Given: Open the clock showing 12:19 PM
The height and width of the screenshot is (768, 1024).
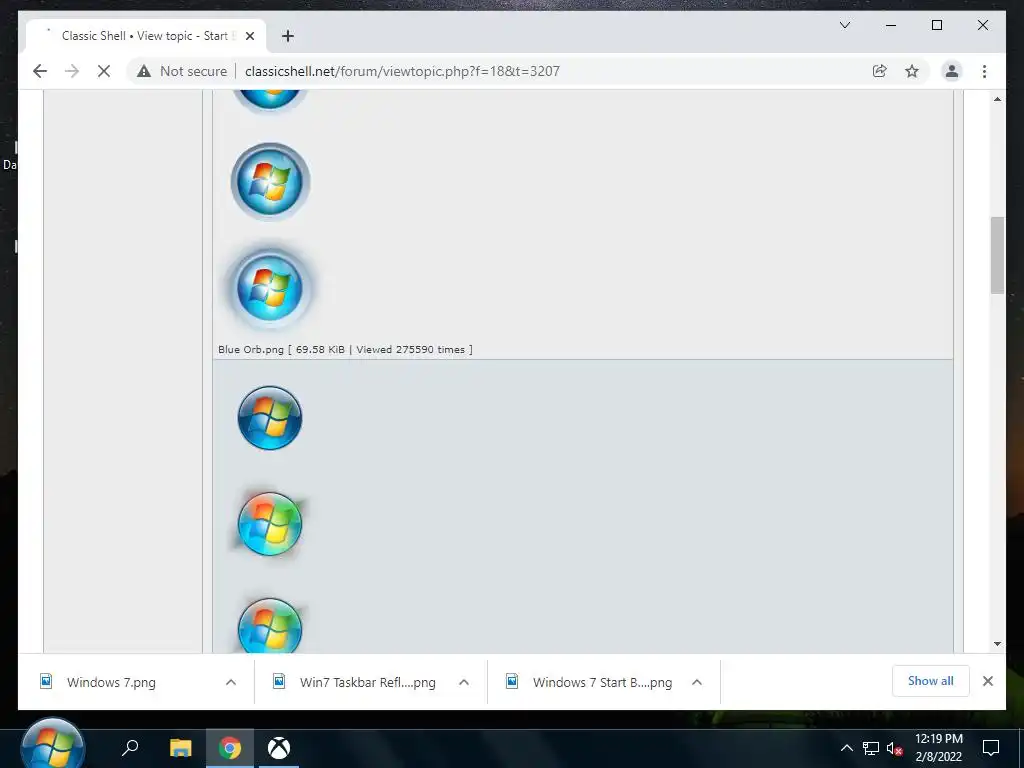Looking at the screenshot, I should [938, 748].
